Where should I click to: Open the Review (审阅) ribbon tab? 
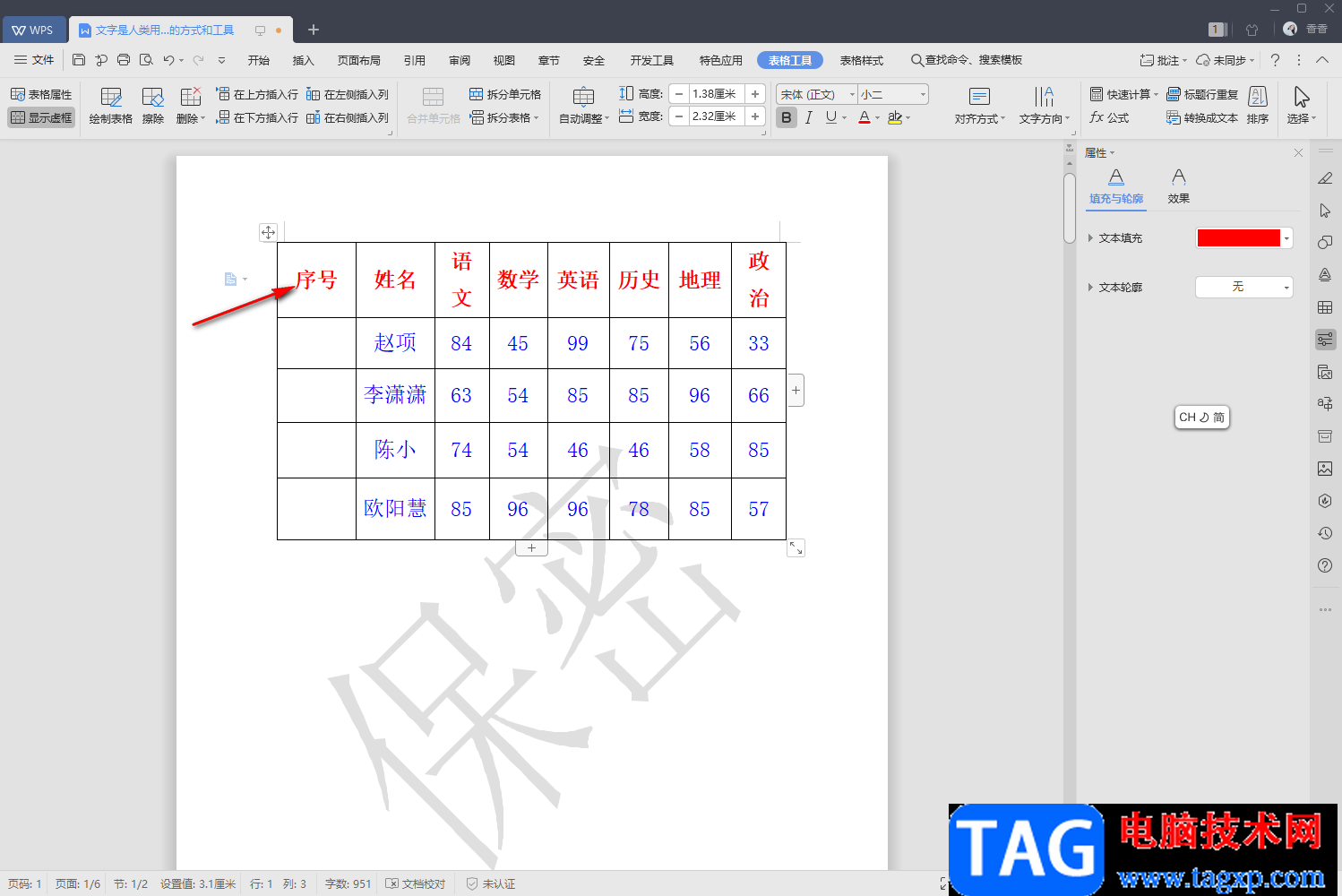460,60
